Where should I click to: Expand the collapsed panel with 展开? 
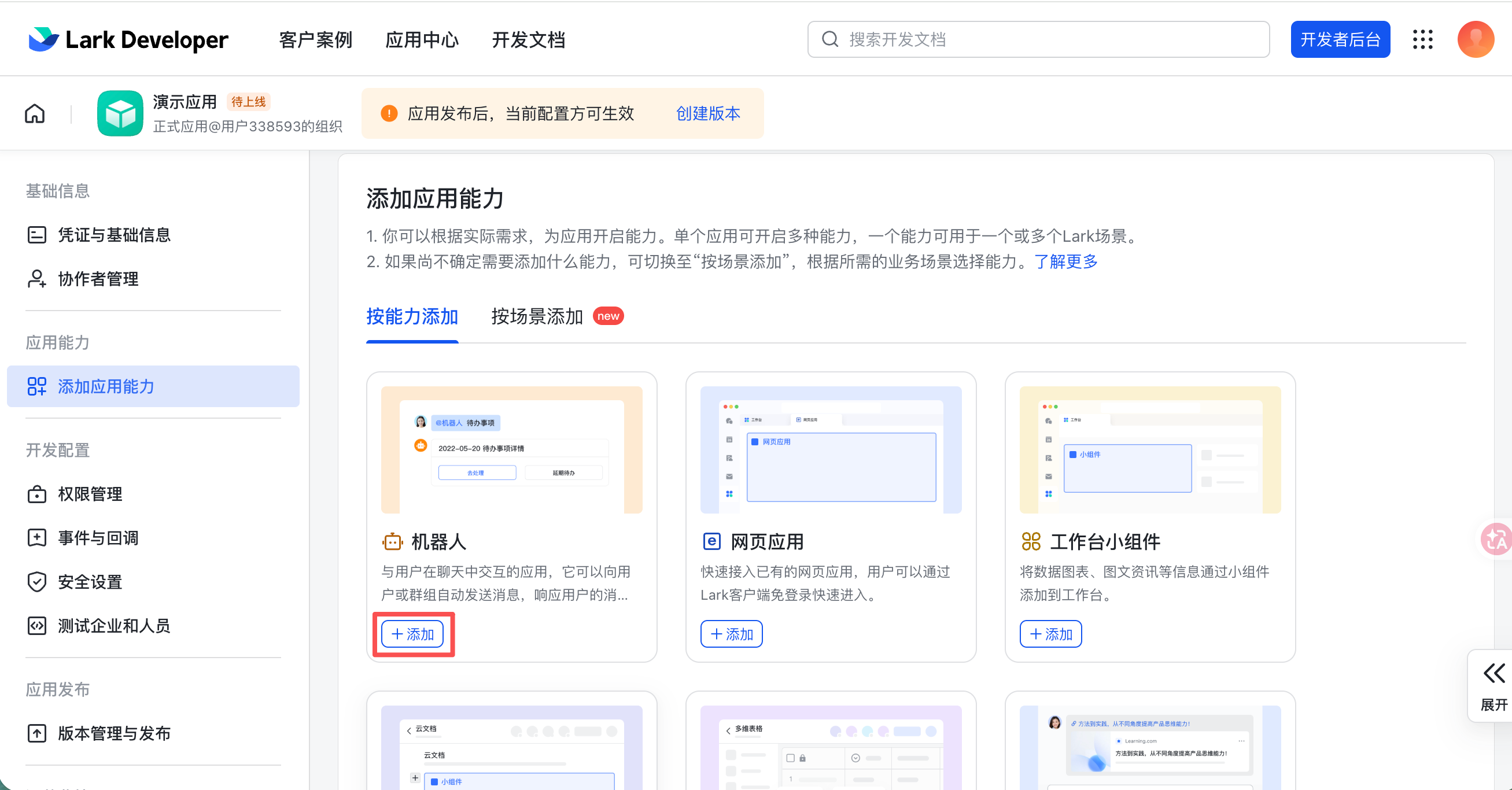(1493, 685)
